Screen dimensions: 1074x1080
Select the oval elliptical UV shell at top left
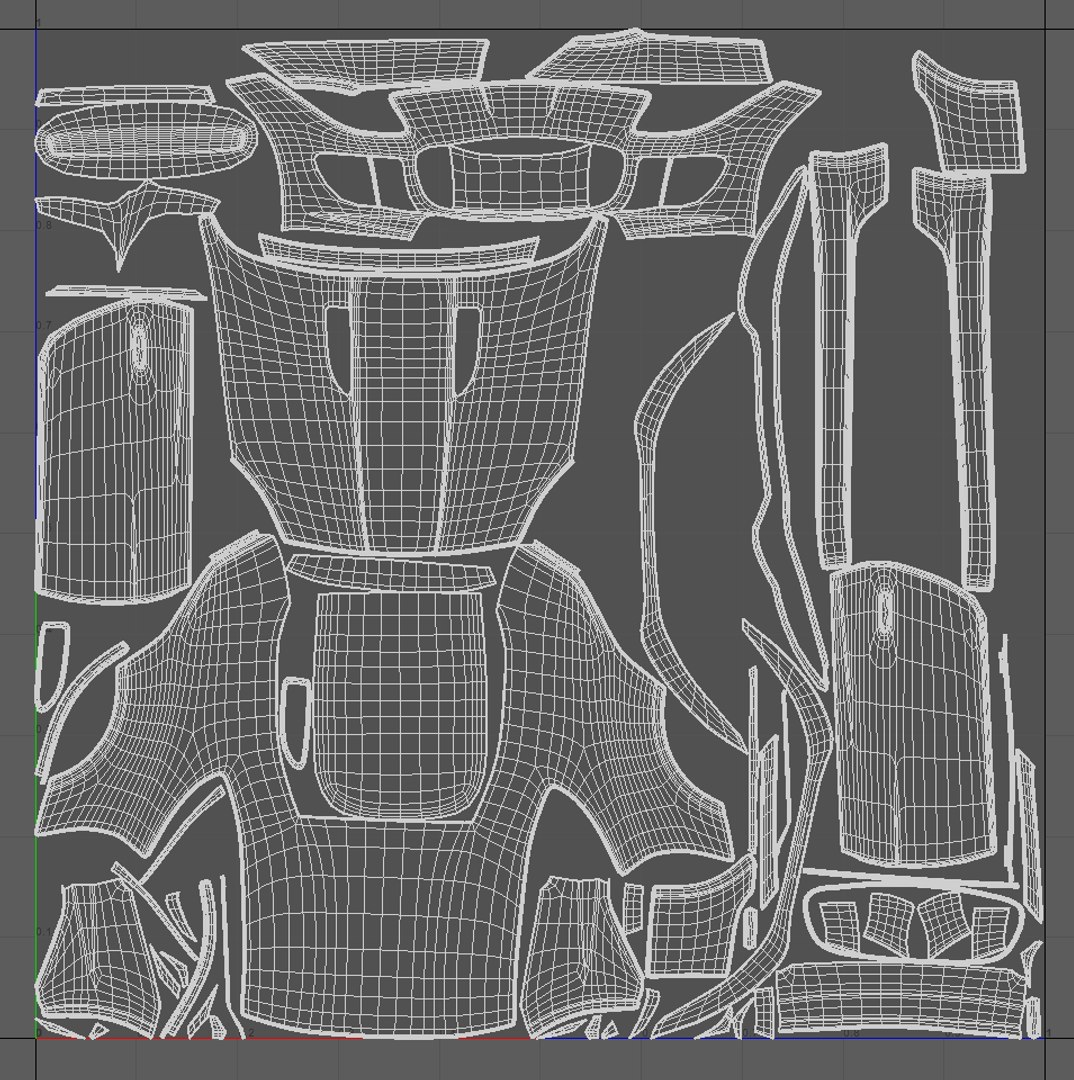click(145, 140)
